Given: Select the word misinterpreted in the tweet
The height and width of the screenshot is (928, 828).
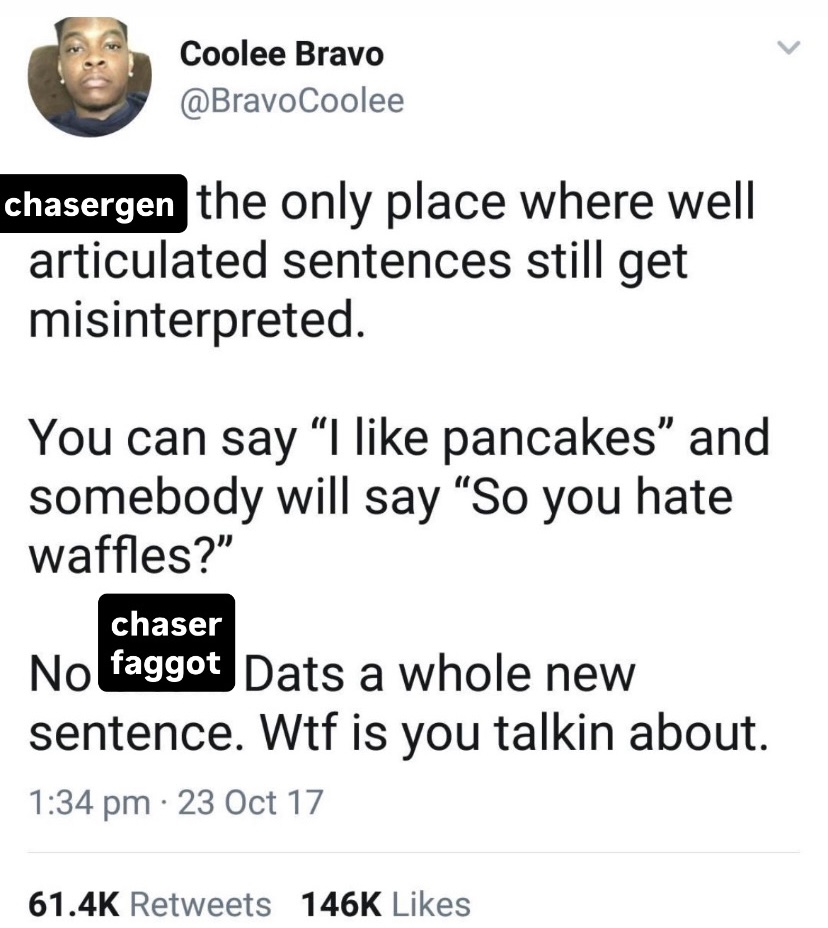Looking at the screenshot, I should 196,320.
